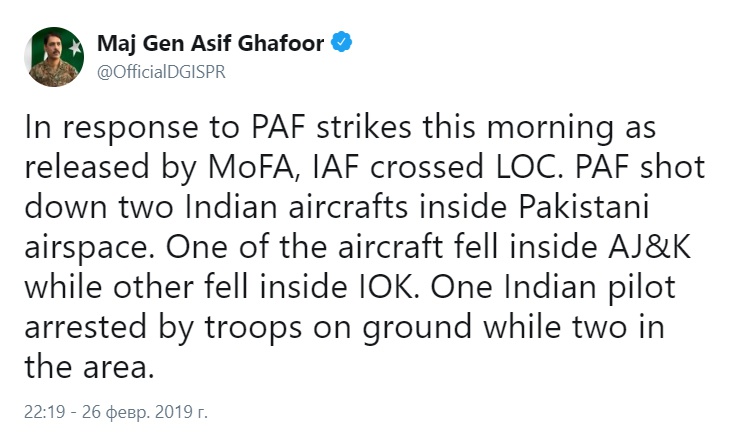Viewport: 736px width, 433px height.
Task: Click 'arrested by troops on ground' line
Action: click(x=248, y=328)
